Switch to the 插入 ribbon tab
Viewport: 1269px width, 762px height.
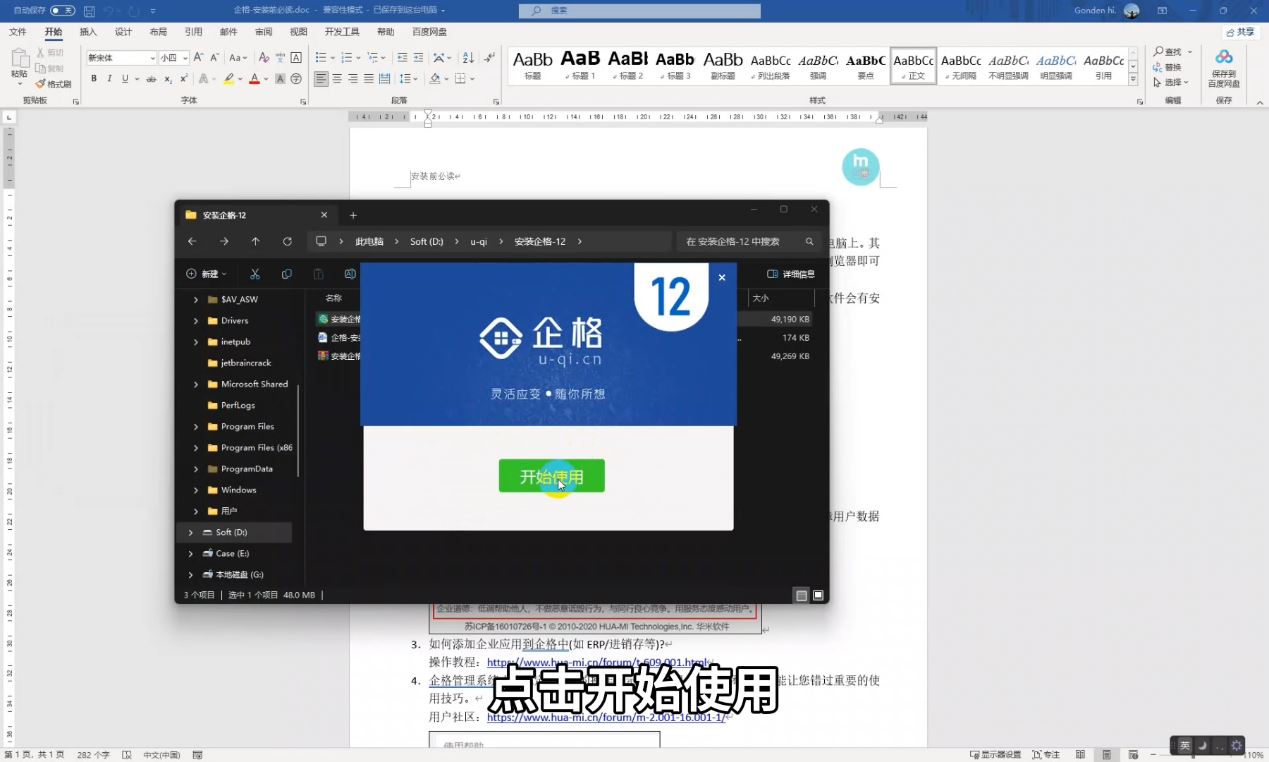click(x=88, y=32)
